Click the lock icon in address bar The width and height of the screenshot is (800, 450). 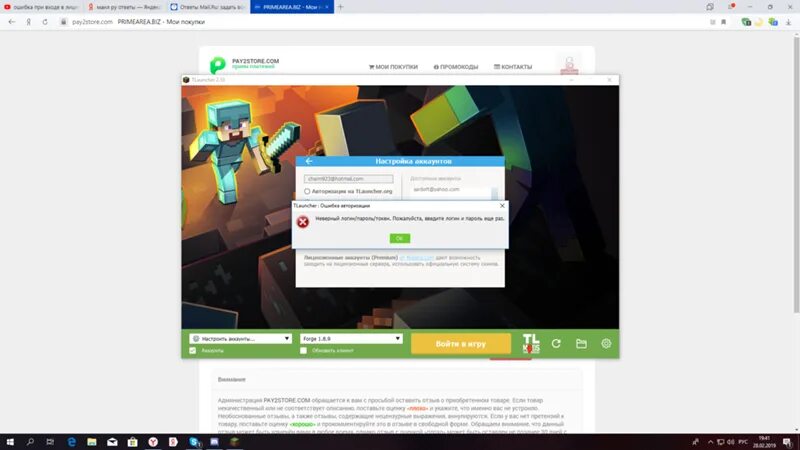63,22
